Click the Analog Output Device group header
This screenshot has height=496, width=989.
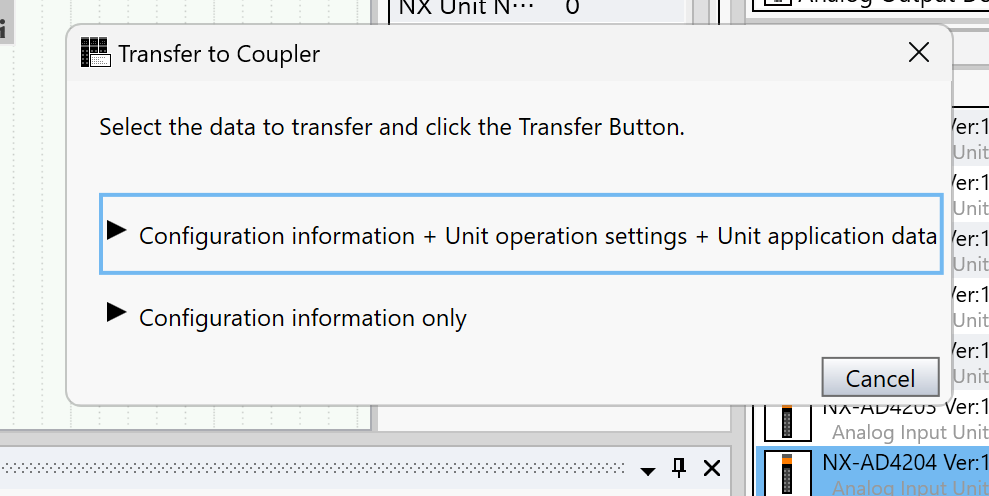(x=890, y=3)
